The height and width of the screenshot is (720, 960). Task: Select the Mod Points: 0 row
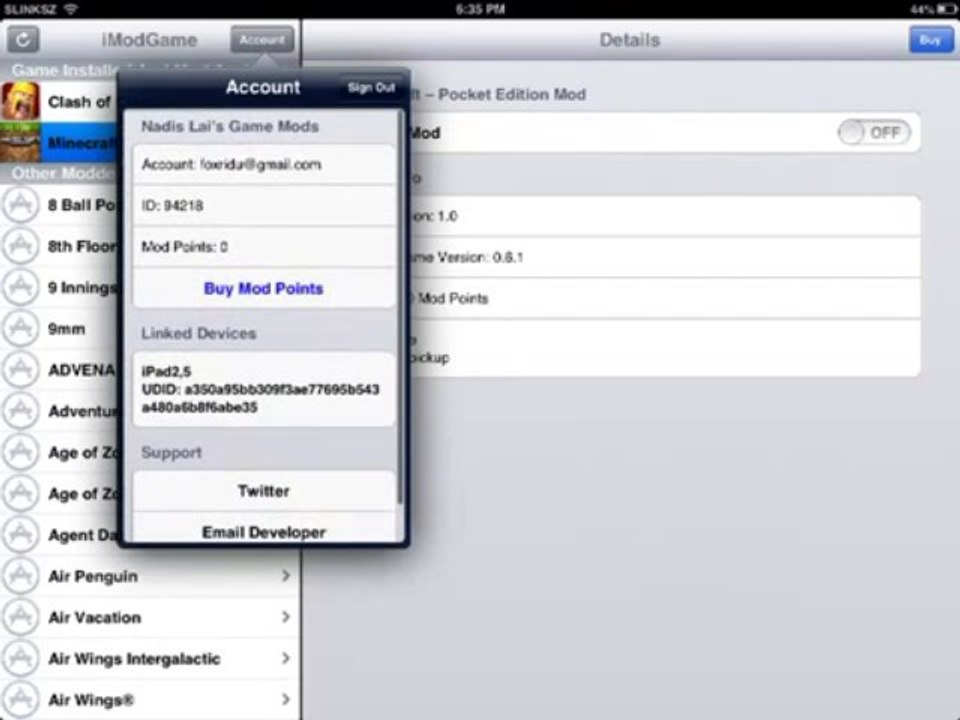coord(263,247)
